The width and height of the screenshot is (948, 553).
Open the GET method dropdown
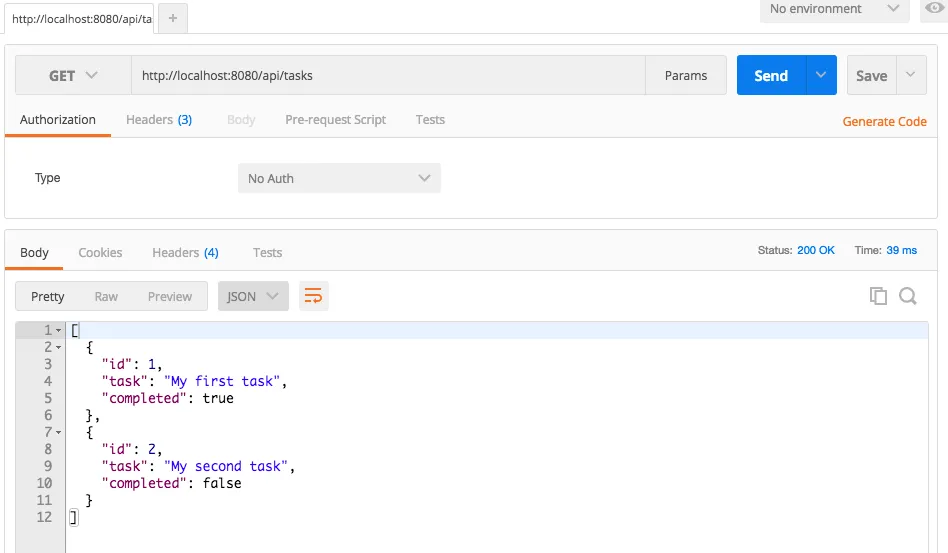tap(73, 76)
